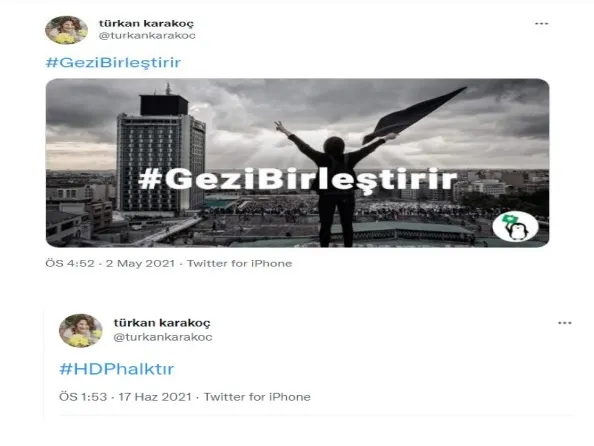This screenshot has width=594, height=446.
Task: Click türkan karakoç avatar on first tweet
Action: tap(66, 30)
